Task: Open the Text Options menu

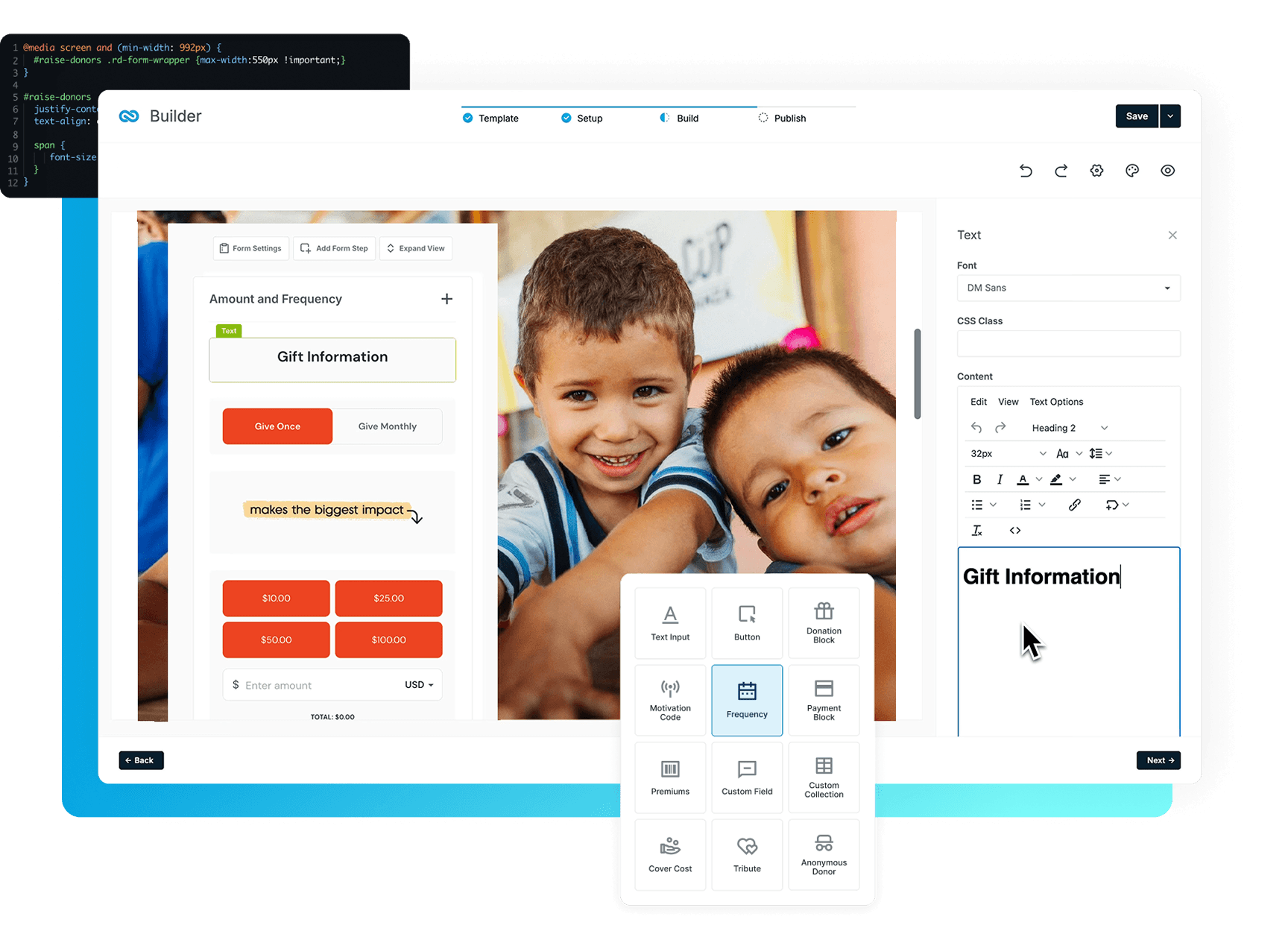Action: [x=1056, y=402]
